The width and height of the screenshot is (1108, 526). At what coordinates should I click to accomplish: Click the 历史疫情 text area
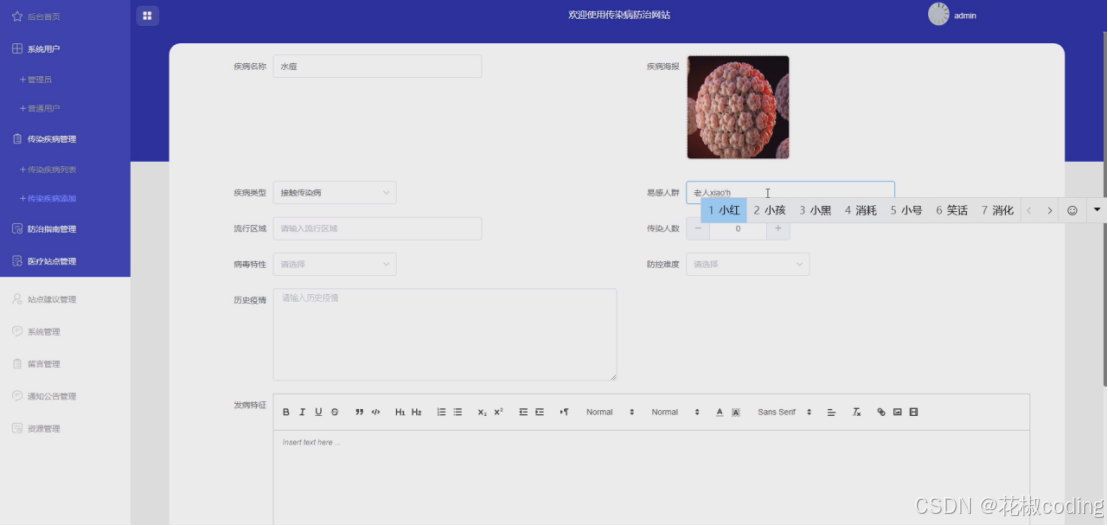(445, 334)
